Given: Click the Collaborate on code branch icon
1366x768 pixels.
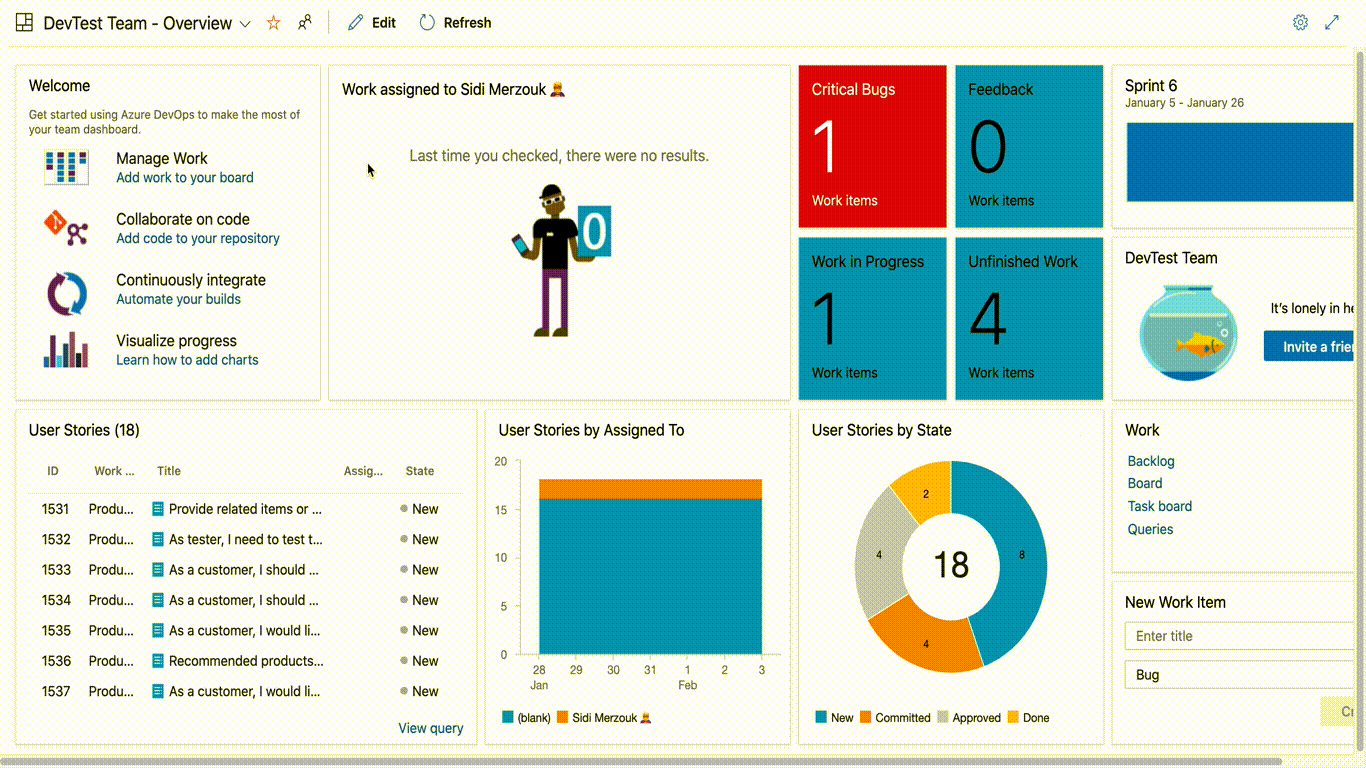Looking at the screenshot, I should (x=66, y=228).
